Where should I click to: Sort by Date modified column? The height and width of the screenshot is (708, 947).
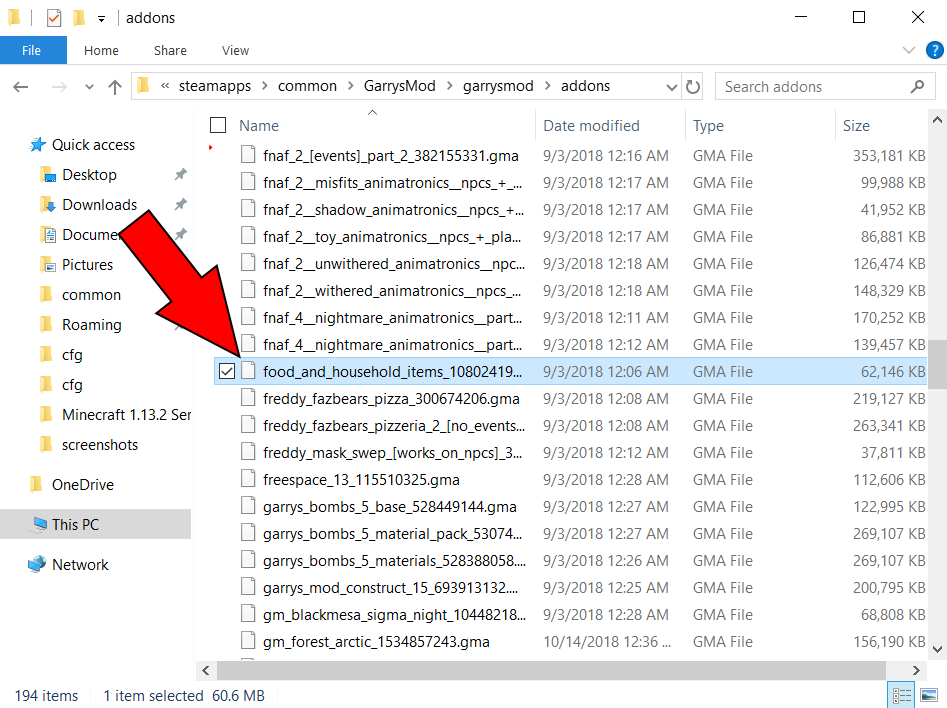point(591,126)
